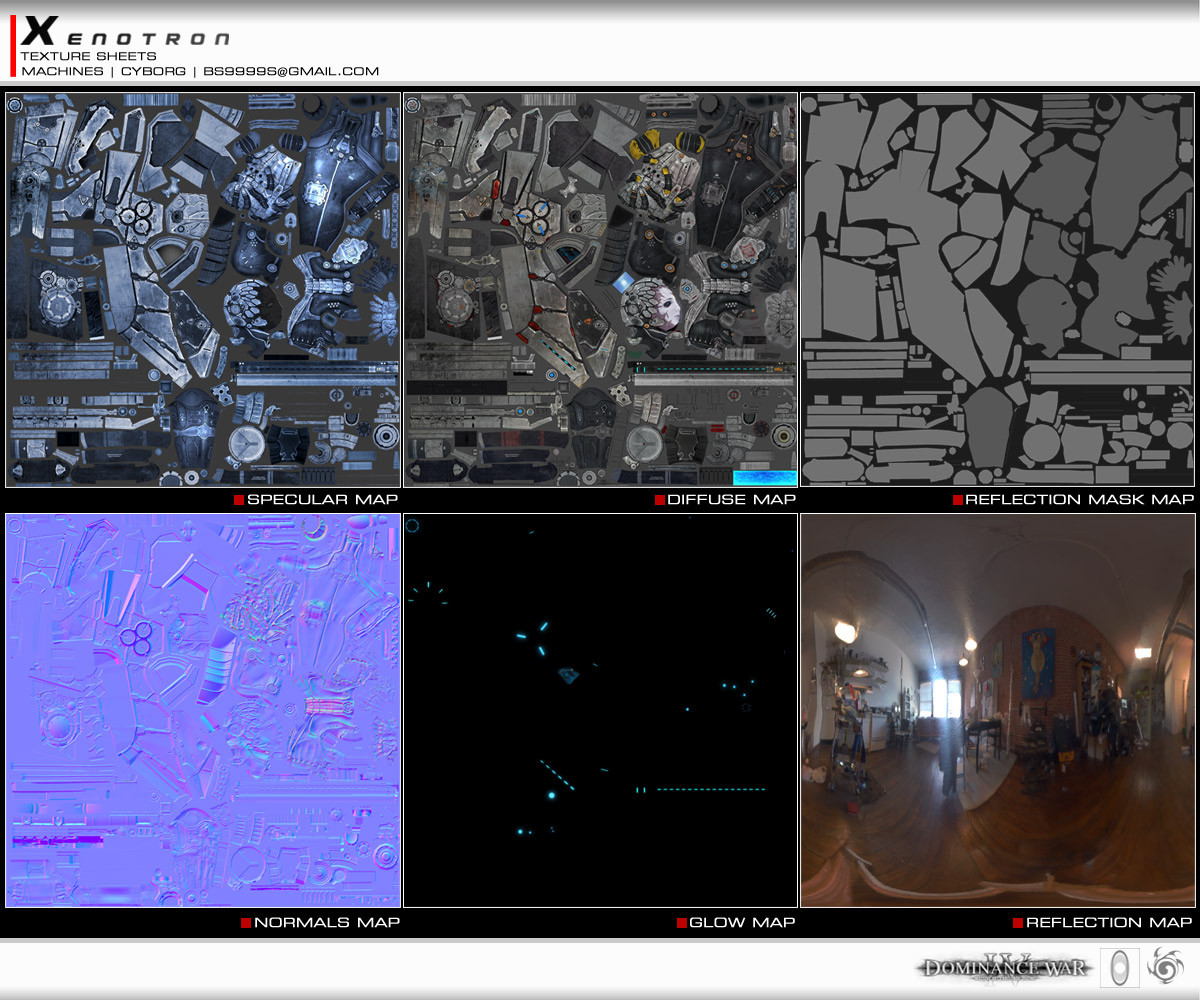Screen dimensions: 1200x1000
Task: Open the Reflection Map panorama thumbnail
Action: 998,711
